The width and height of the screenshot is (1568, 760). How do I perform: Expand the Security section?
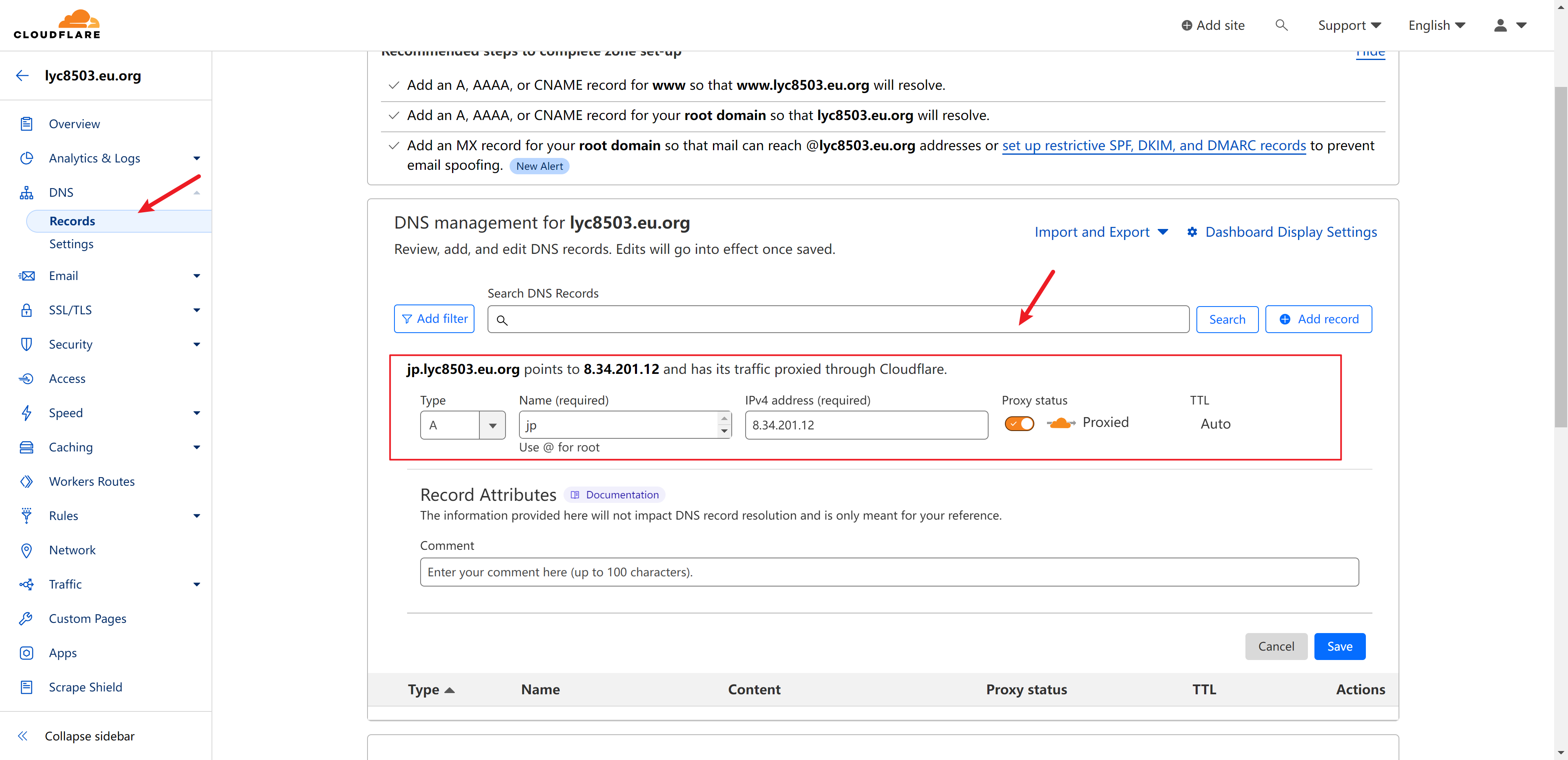[x=196, y=344]
